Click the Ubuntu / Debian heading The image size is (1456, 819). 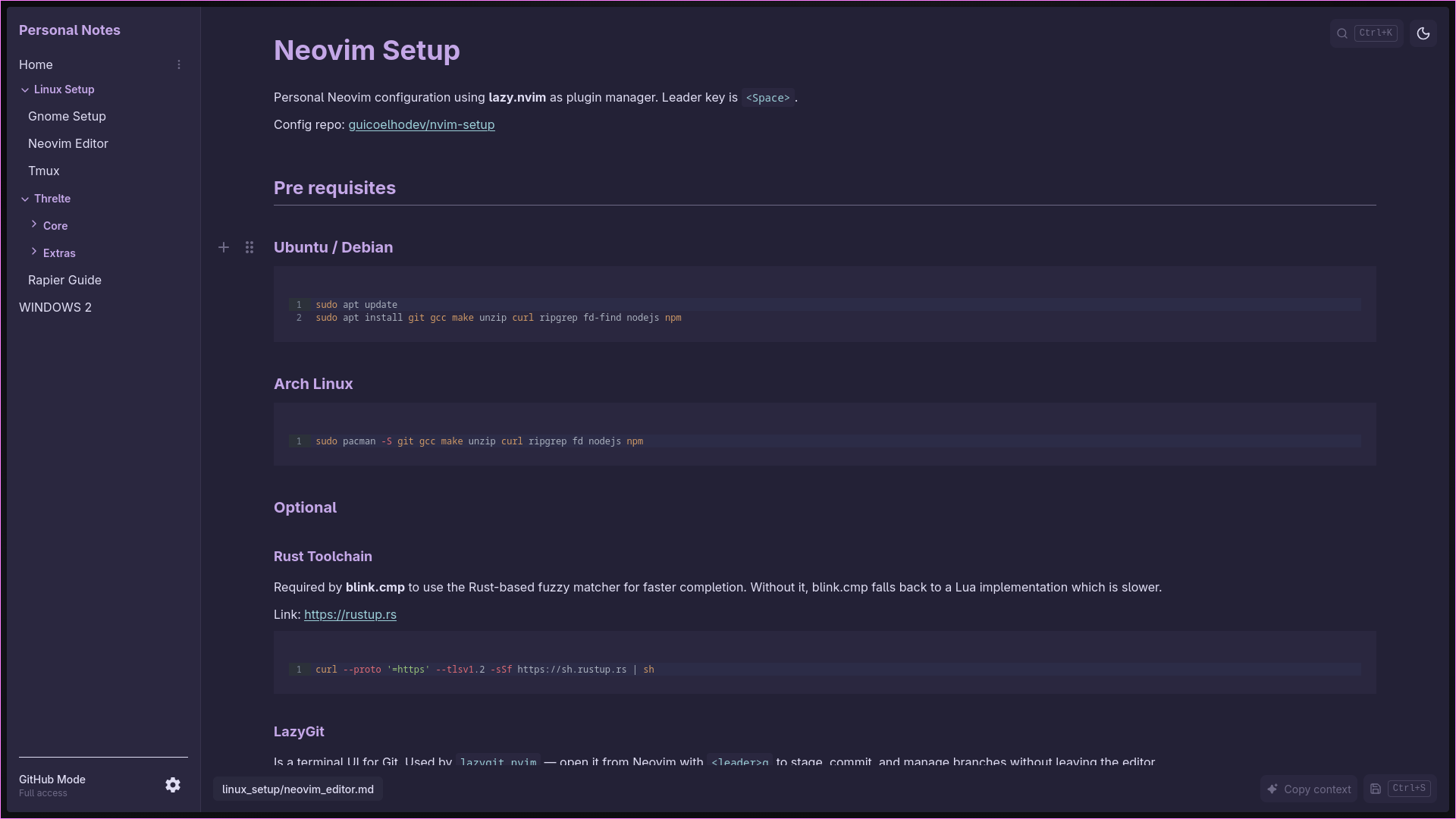click(x=333, y=247)
